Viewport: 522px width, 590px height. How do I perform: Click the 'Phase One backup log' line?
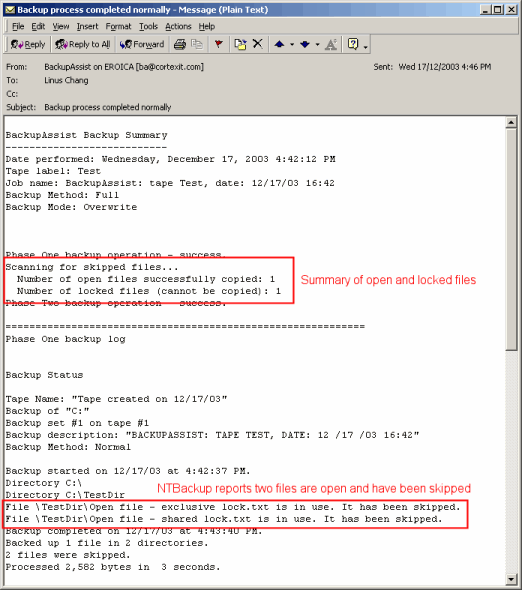click(65, 339)
